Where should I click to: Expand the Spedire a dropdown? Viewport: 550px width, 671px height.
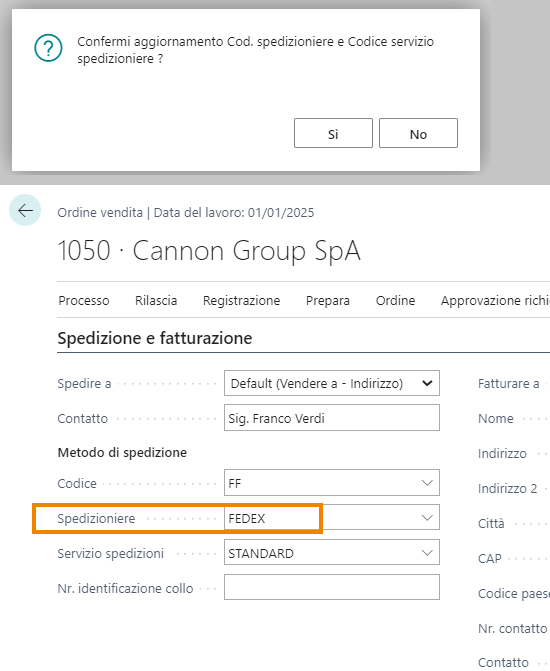tap(332, 383)
